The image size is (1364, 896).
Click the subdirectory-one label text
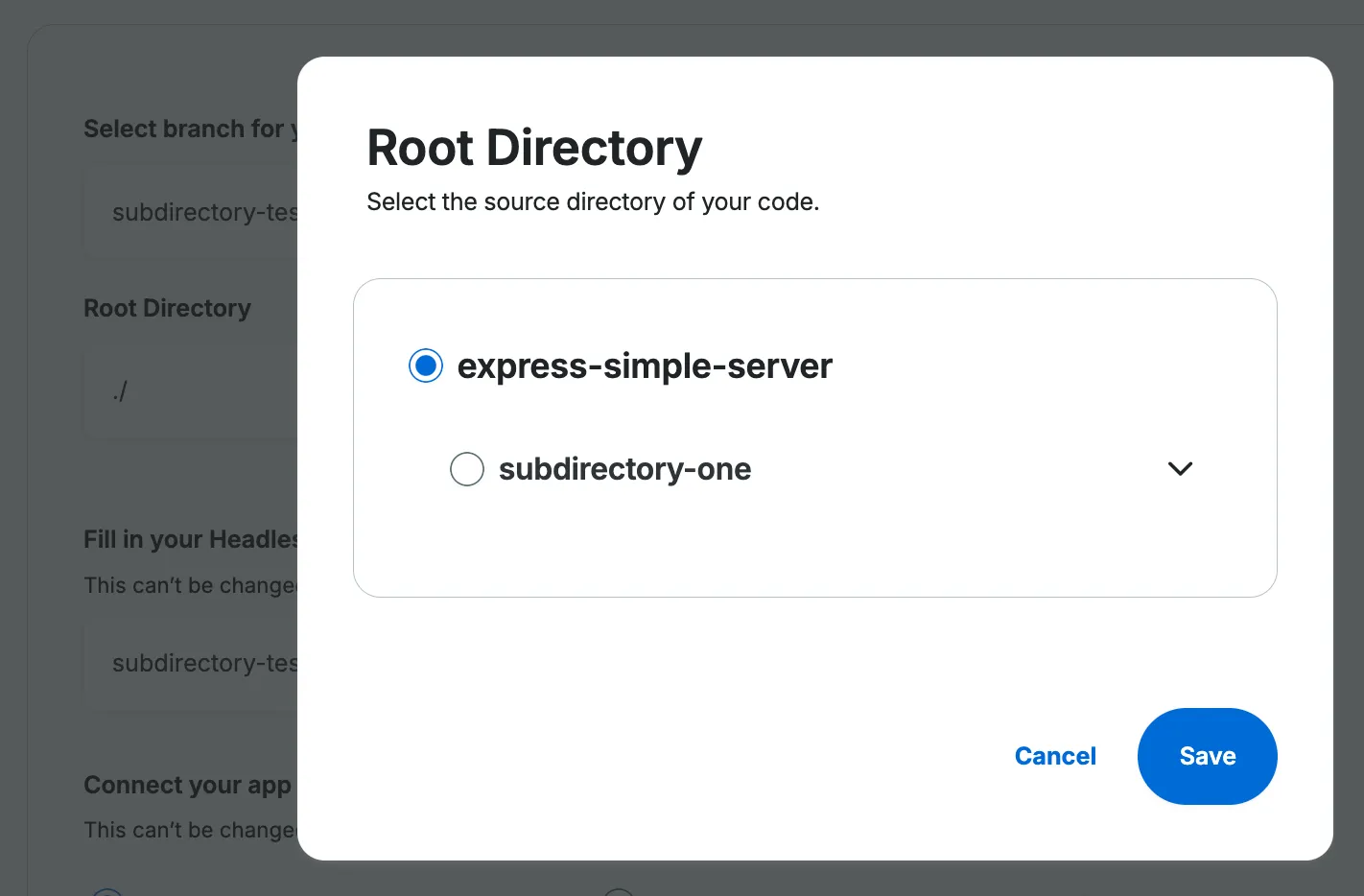[x=624, y=469]
